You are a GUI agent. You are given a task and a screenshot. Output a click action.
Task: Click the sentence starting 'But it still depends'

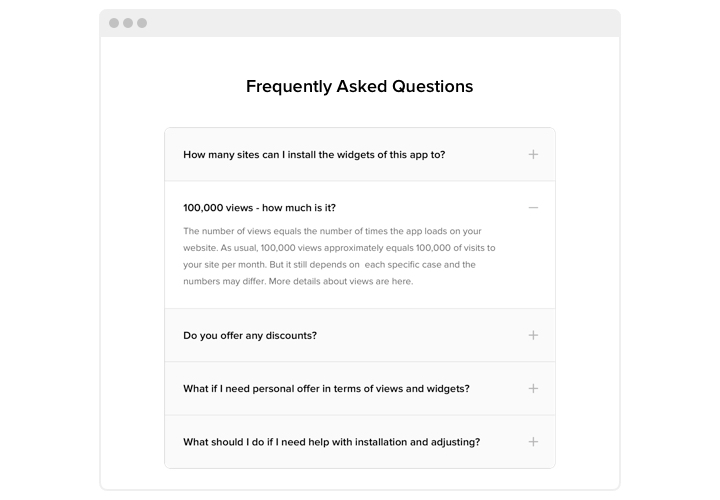point(330,265)
